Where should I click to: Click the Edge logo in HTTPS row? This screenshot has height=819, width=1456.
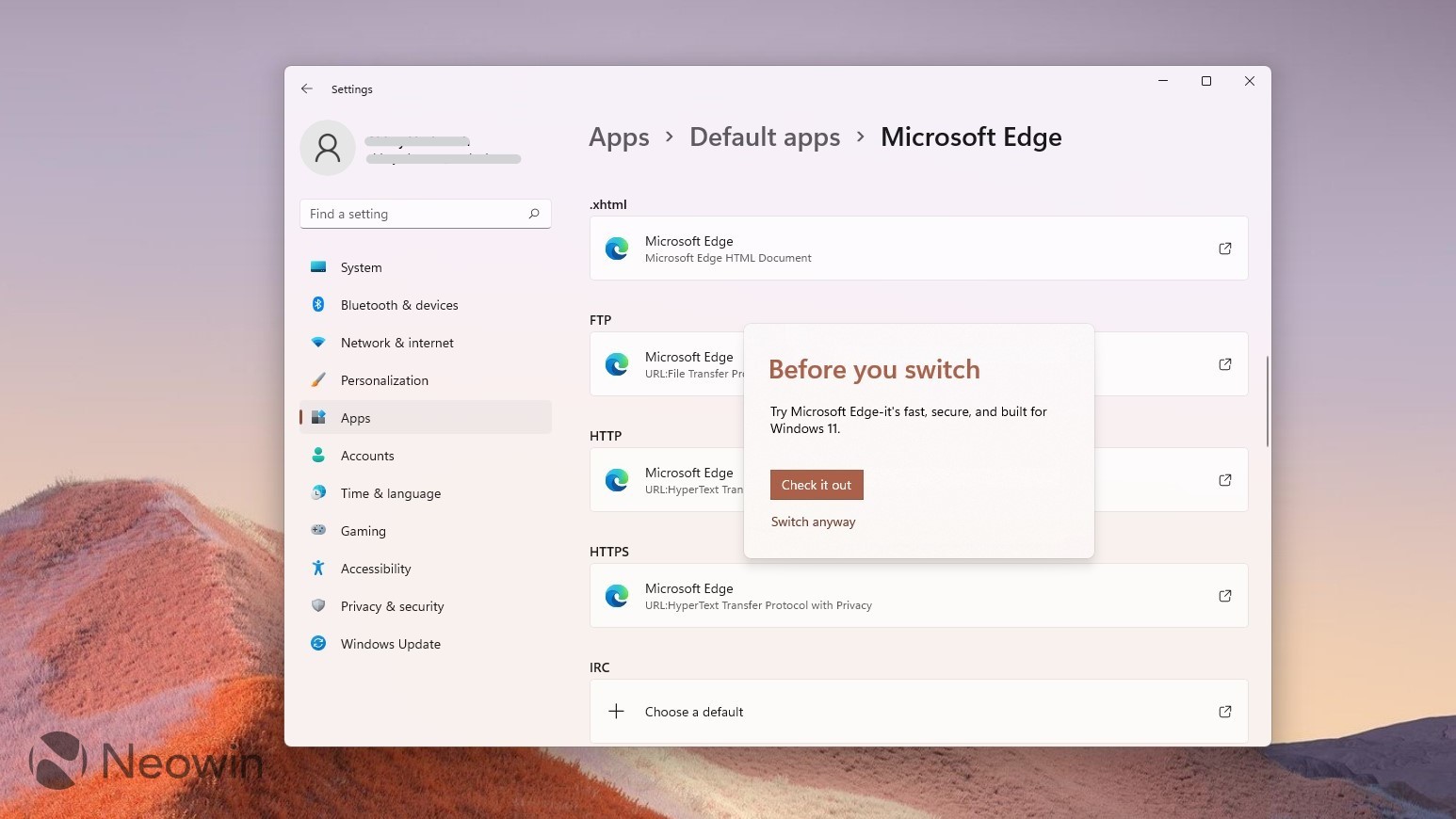pyautogui.click(x=617, y=596)
